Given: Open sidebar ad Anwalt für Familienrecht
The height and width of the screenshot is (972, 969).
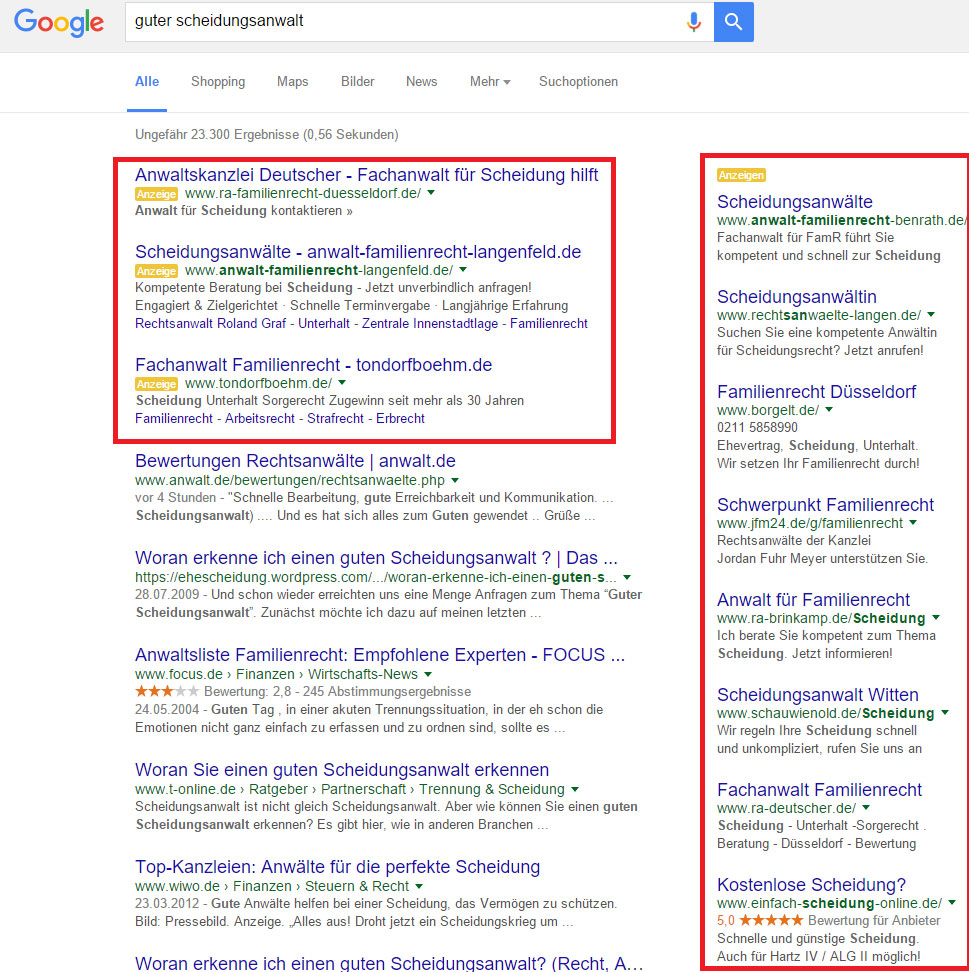Looking at the screenshot, I should coord(813,599).
